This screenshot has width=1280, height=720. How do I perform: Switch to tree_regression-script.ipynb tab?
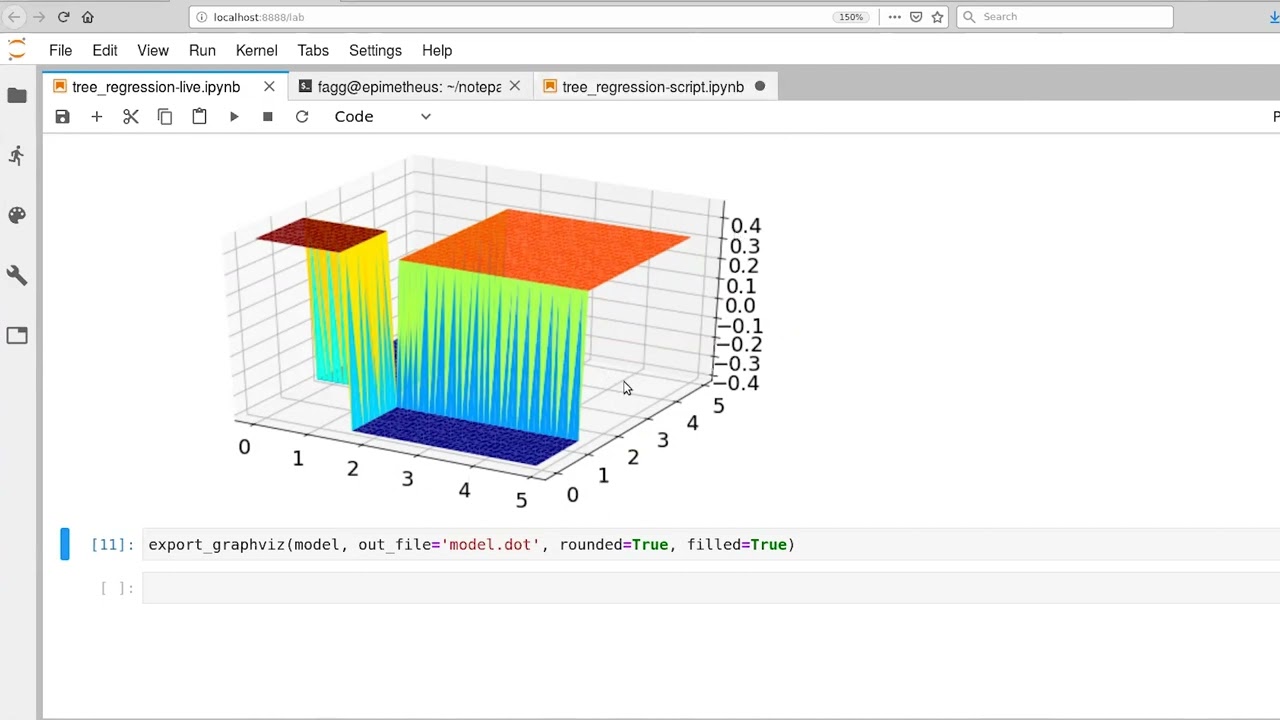(x=653, y=87)
